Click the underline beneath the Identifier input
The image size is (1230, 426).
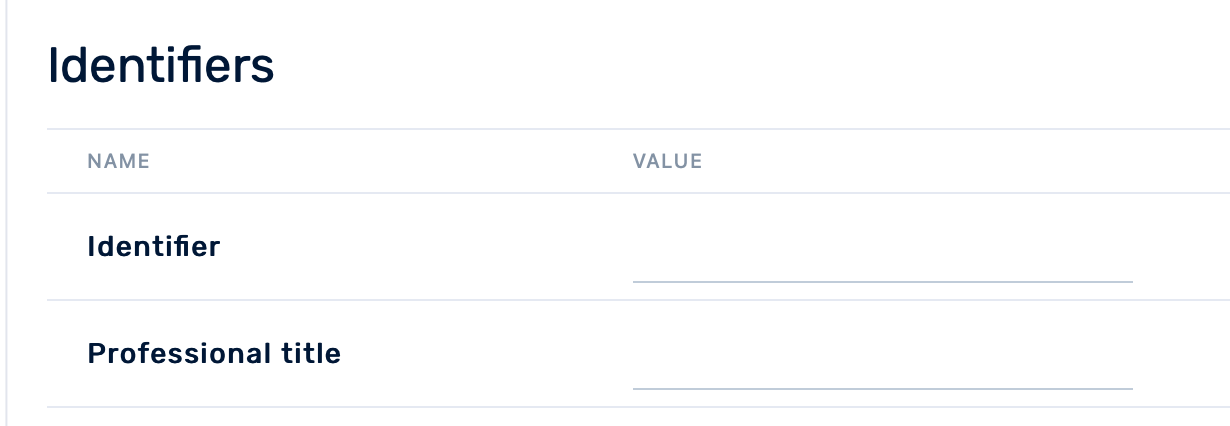[882, 282]
